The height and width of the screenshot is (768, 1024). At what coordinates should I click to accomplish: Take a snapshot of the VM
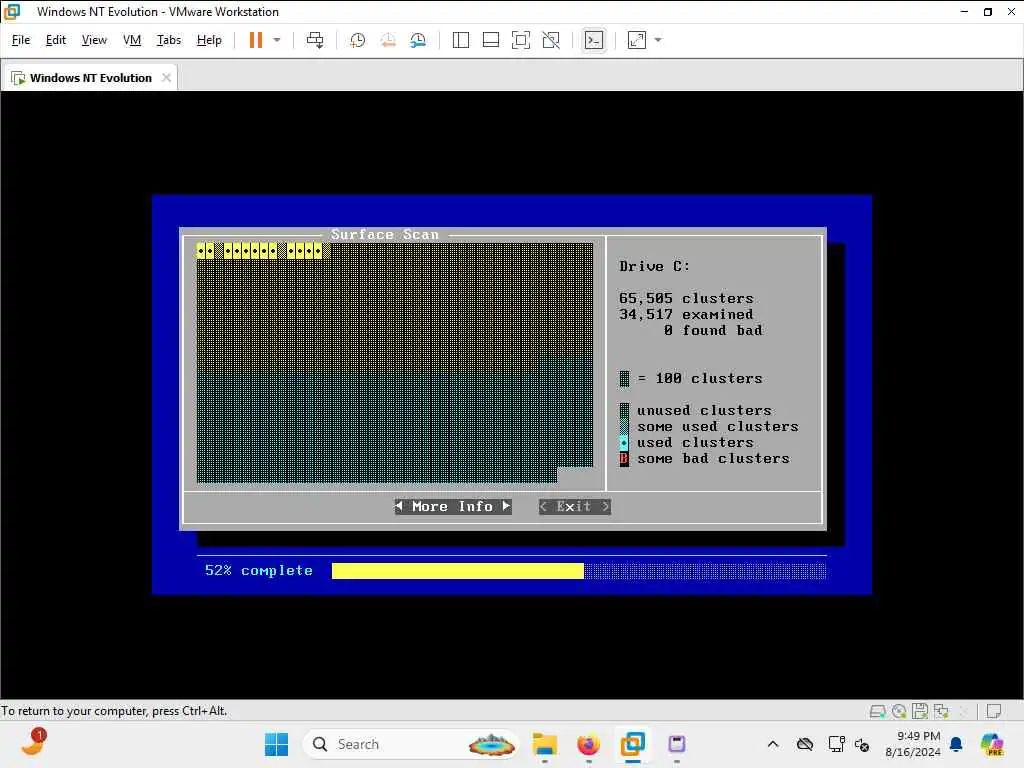[357, 40]
